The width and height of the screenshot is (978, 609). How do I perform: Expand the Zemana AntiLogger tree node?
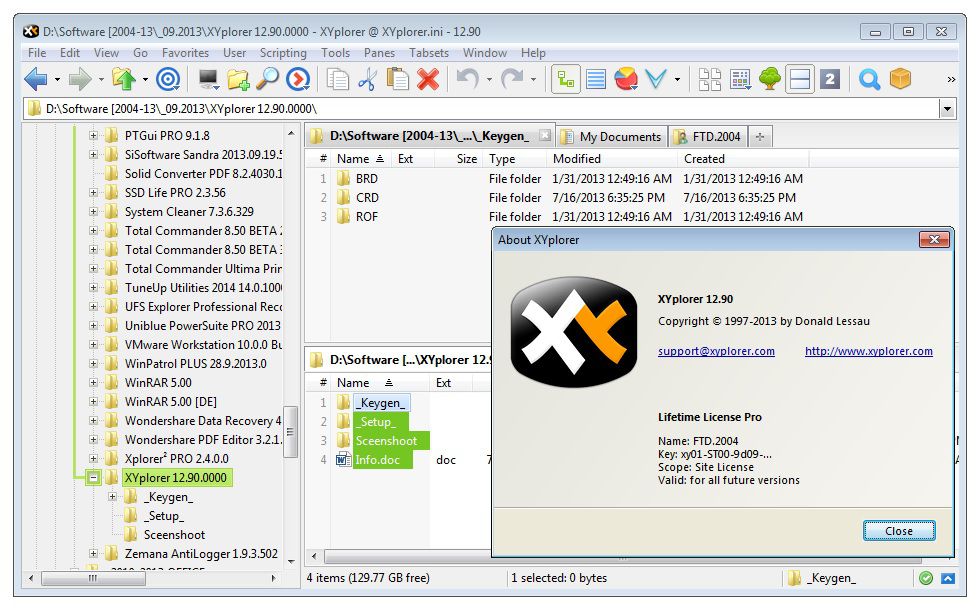pyautogui.click(x=93, y=553)
